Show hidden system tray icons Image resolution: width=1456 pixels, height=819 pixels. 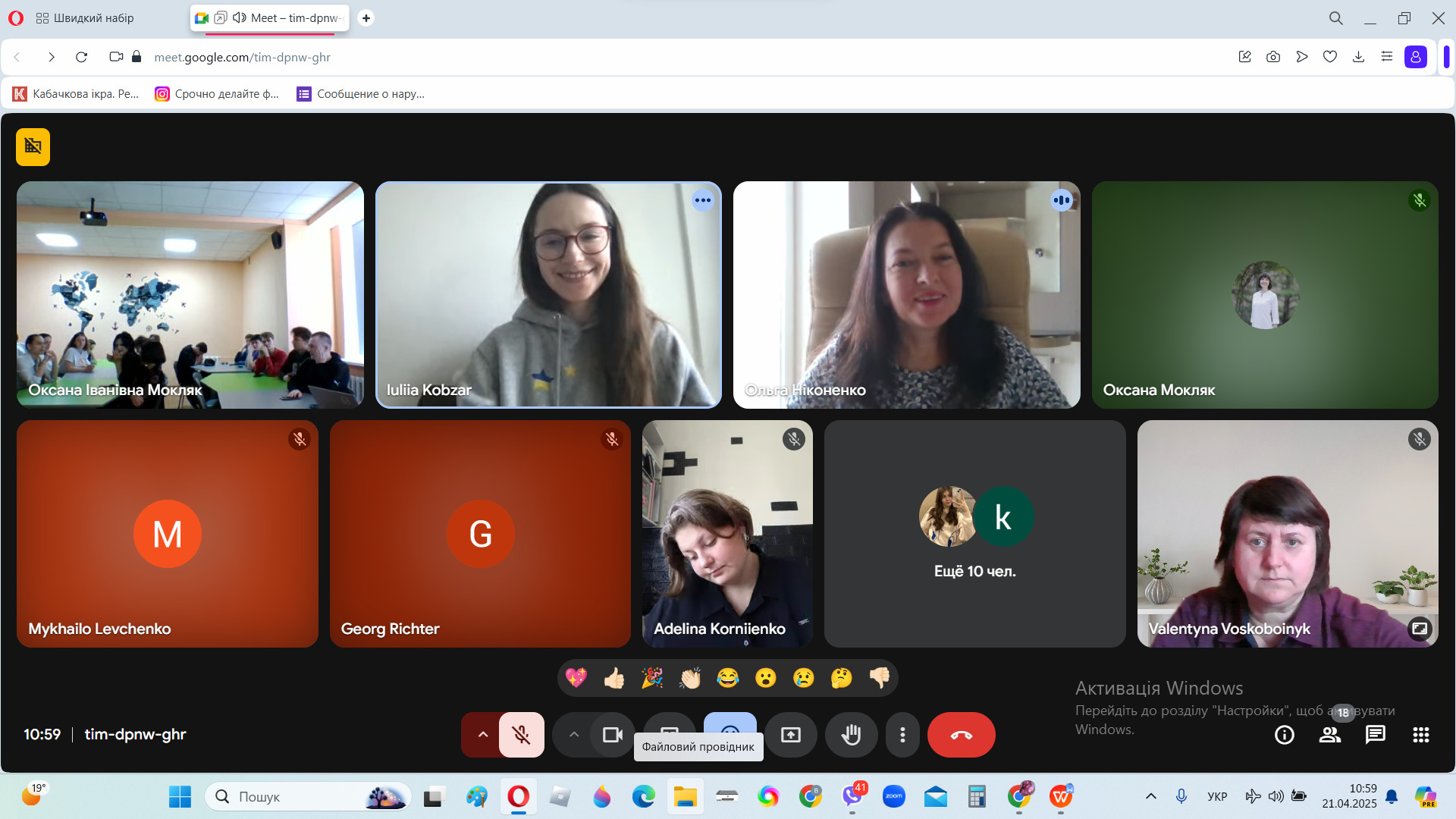click(x=1150, y=796)
